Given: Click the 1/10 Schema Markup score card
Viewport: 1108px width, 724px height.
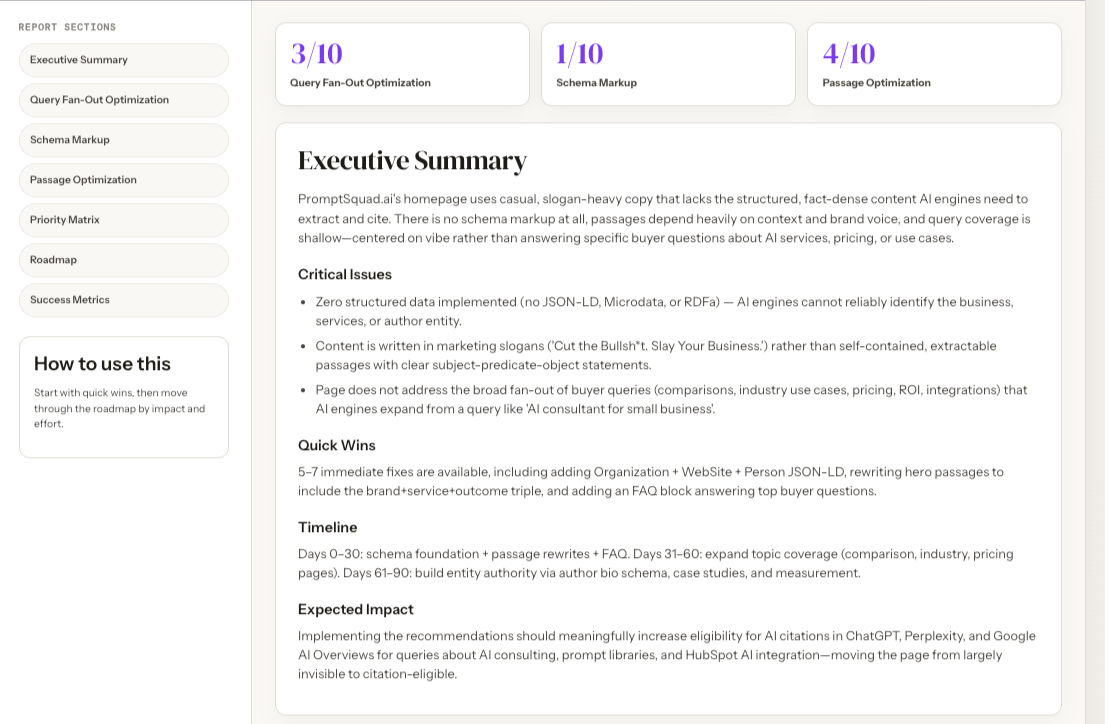Looking at the screenshot, I should [x=668, y=64].
